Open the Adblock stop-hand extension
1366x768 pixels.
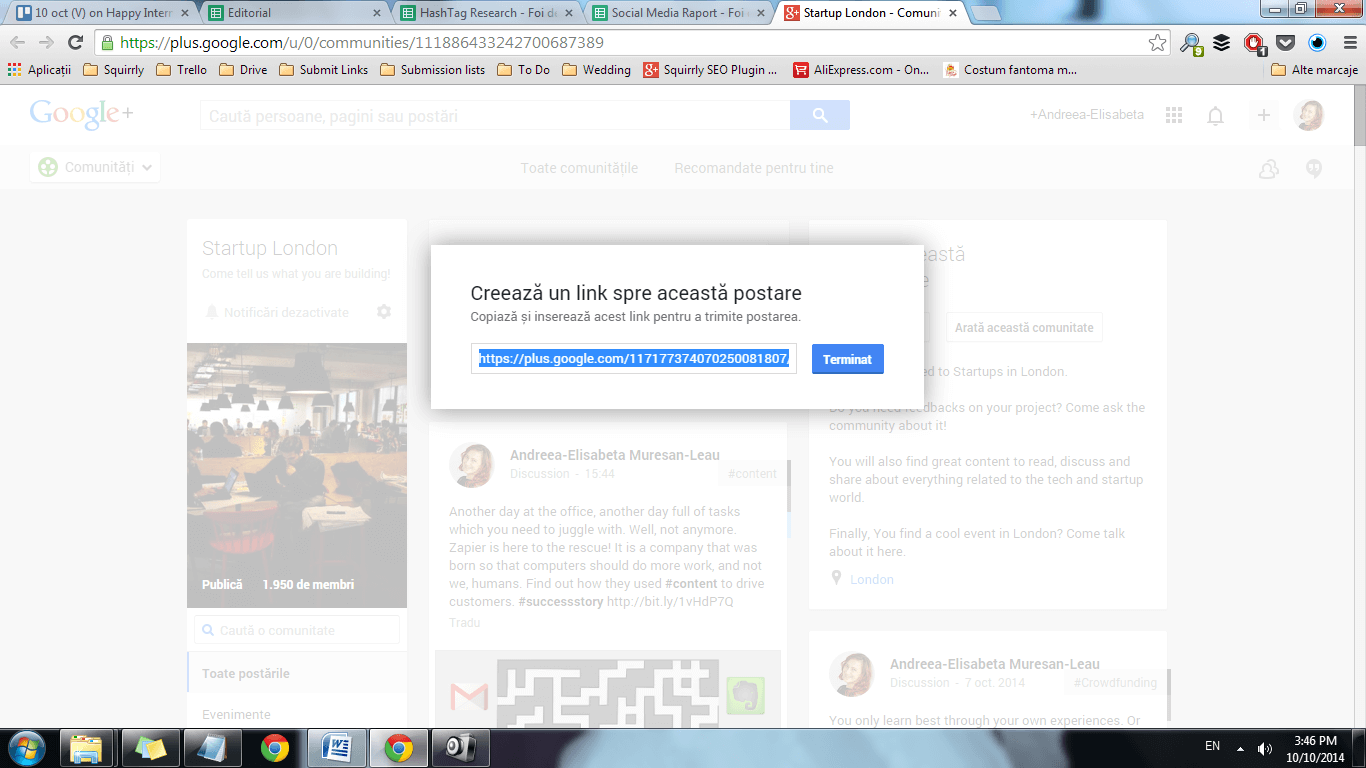(1254, 43)
